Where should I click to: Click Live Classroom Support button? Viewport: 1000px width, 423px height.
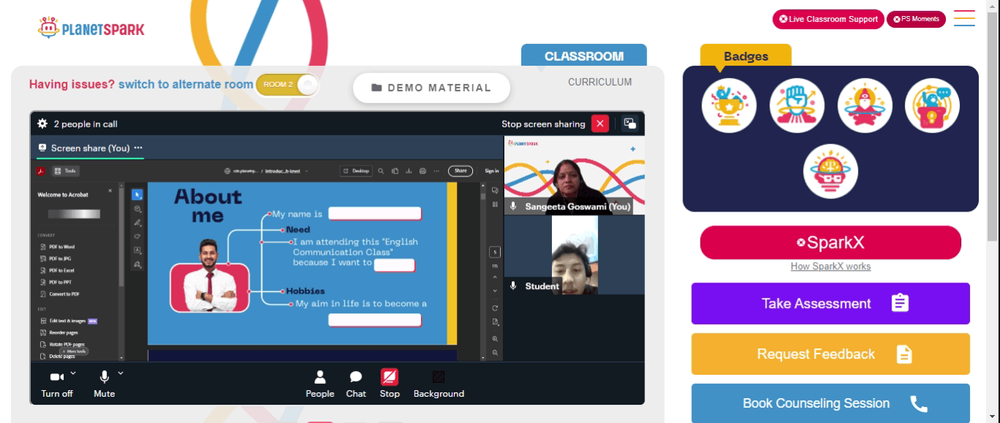click(828, 19)
